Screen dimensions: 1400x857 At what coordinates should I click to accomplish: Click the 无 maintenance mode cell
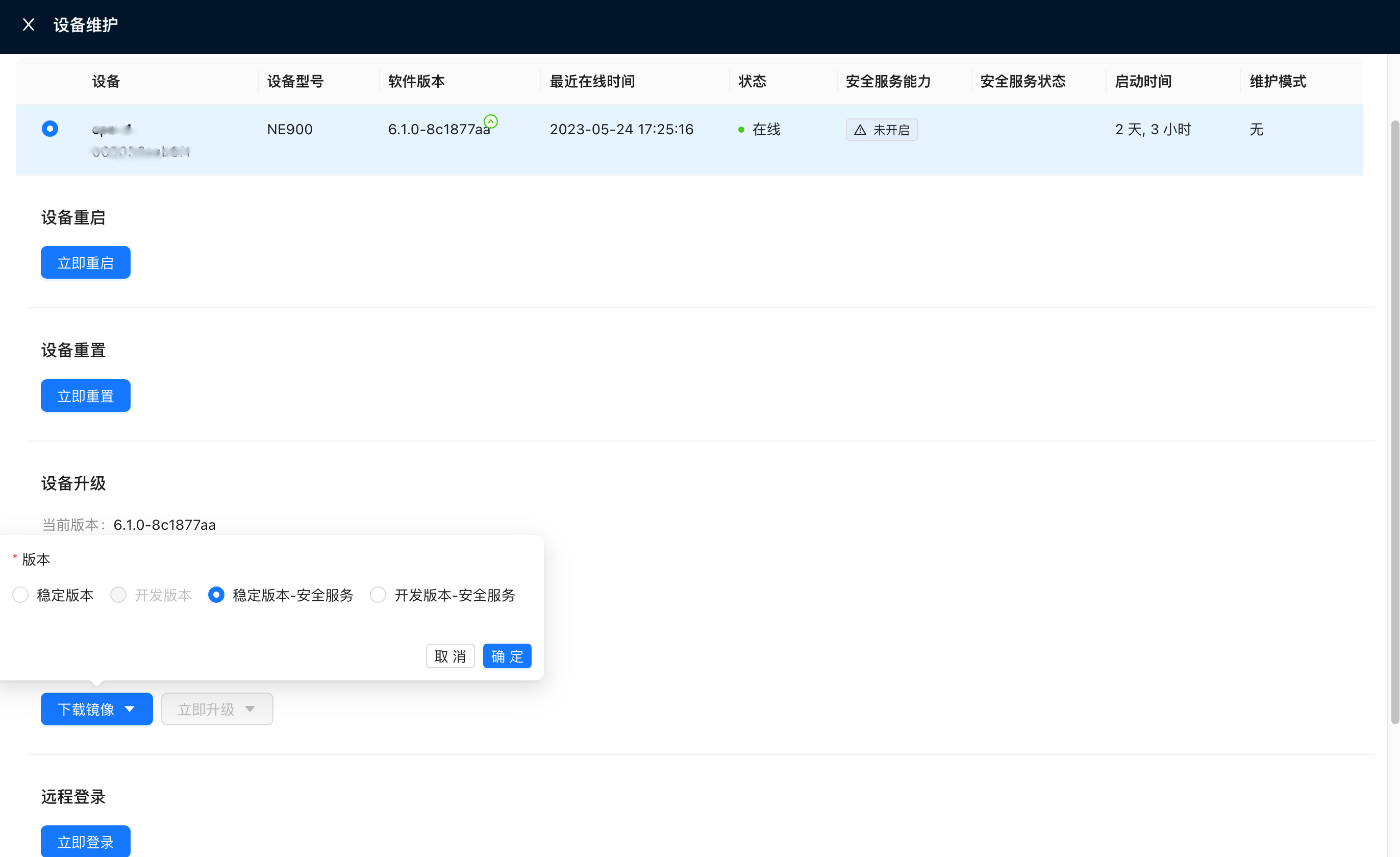click(1256, 129)
